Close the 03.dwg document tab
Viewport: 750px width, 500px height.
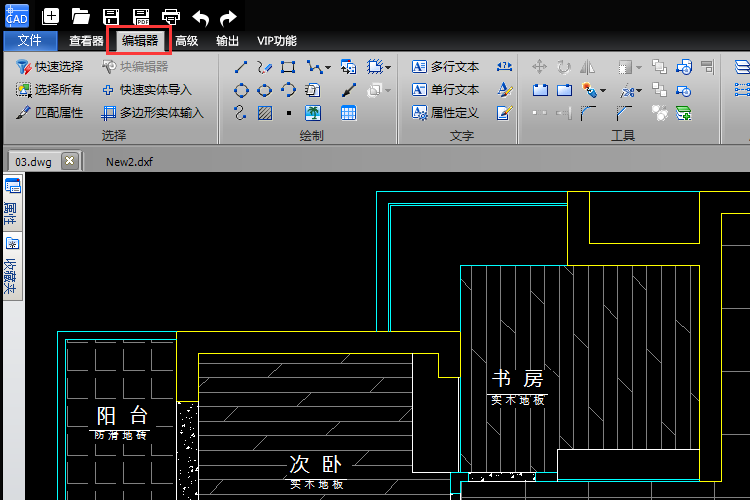[69, 161]
